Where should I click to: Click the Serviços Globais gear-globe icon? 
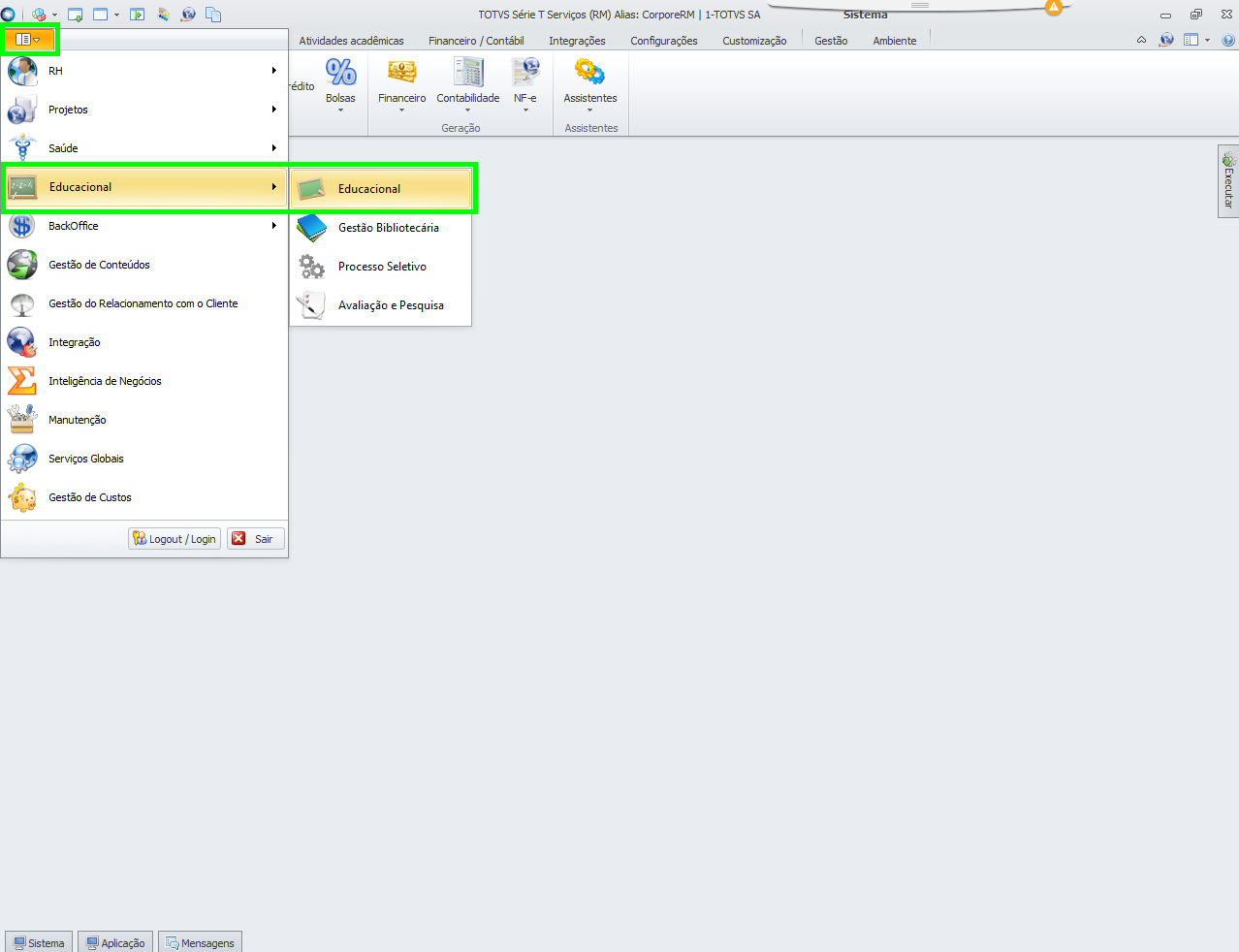(x=22, y=459)
